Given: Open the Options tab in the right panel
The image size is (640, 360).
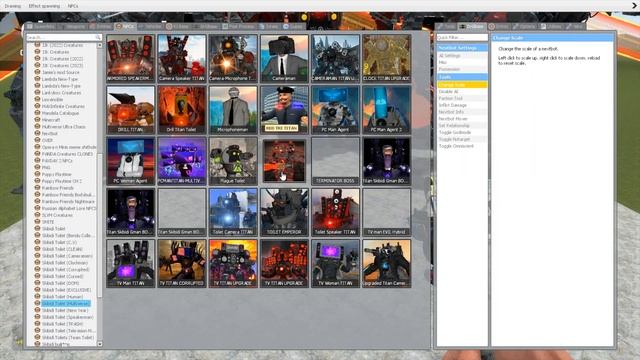Looking at the screenshot, I should 524,26.
